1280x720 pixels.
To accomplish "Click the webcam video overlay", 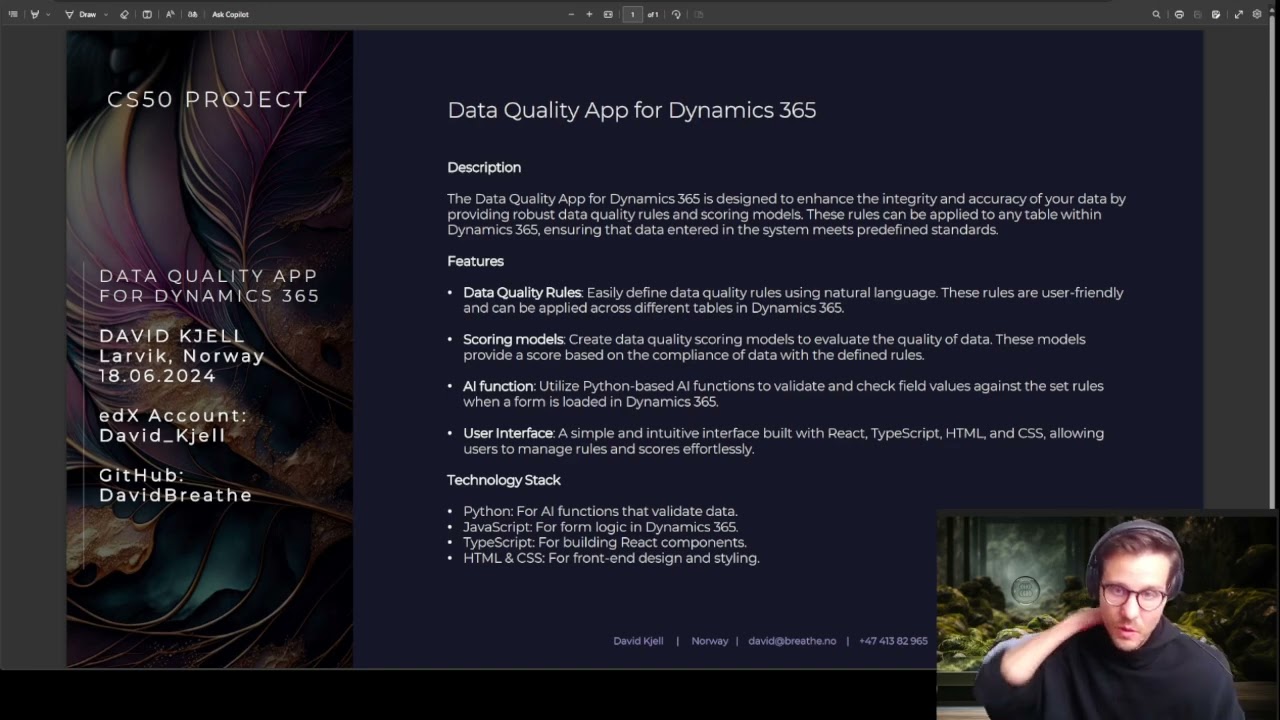I will click(1107, 615).
